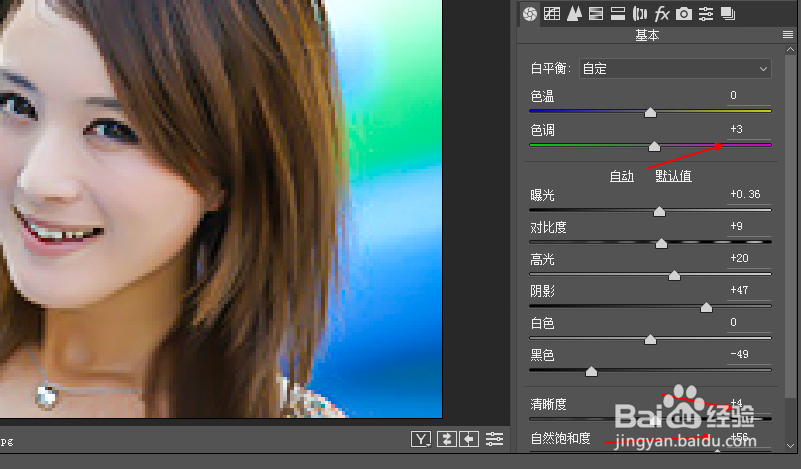Open the Basic panel tab icon

(x=530, y=14)
